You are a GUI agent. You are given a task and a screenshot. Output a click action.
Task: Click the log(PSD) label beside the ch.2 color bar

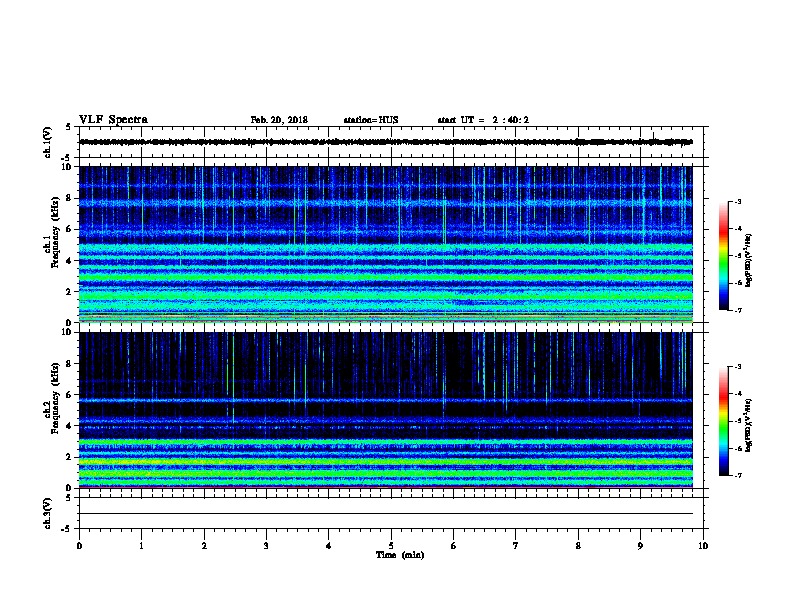748,425
